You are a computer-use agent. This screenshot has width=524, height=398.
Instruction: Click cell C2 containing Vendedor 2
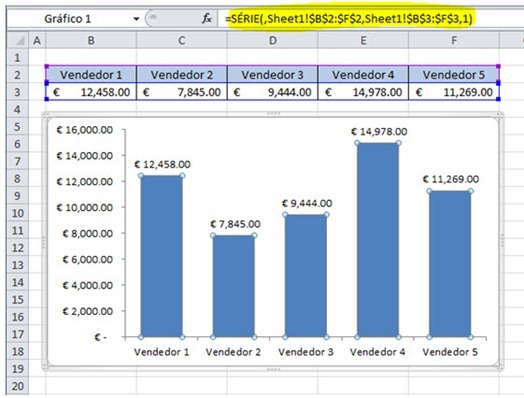coord(182,75)
